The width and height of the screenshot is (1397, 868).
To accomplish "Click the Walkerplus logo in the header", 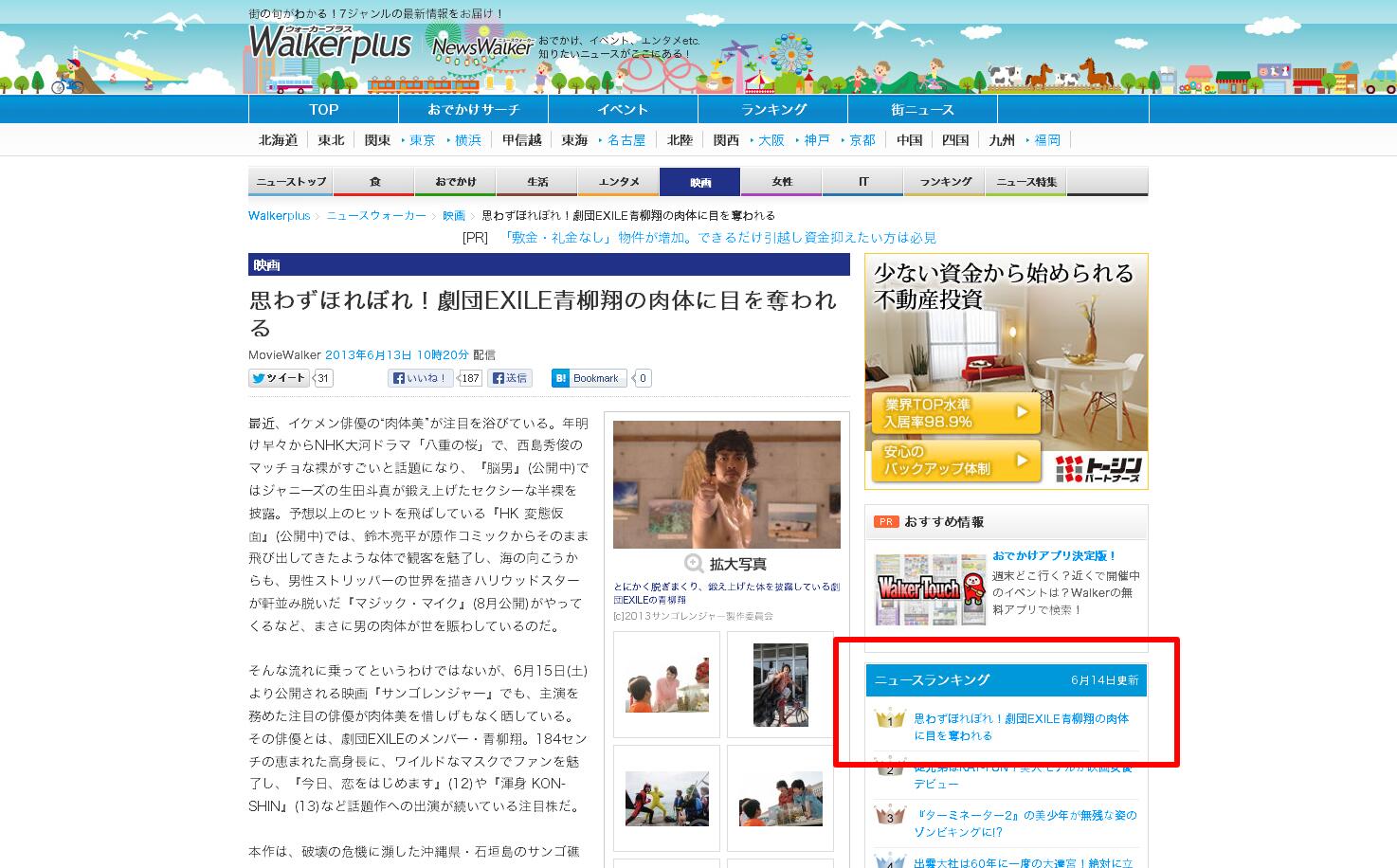I will [330, 44].
